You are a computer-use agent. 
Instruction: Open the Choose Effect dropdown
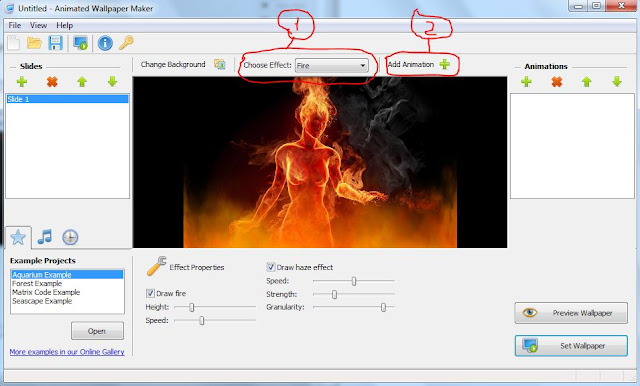pyautogui.click(x=331, y=66)
